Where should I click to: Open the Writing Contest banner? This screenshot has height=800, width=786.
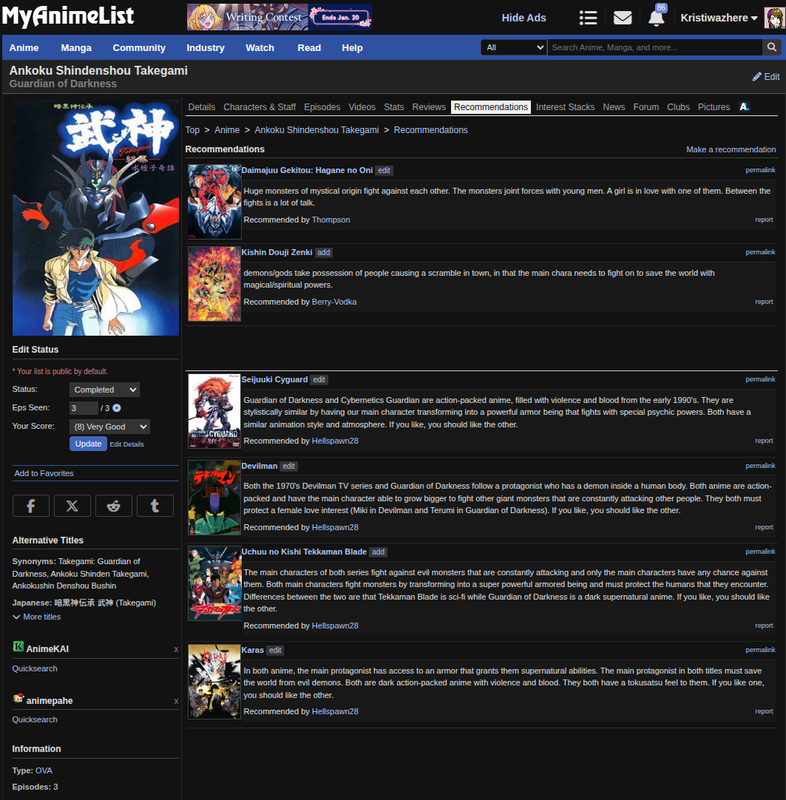(279, 17)
